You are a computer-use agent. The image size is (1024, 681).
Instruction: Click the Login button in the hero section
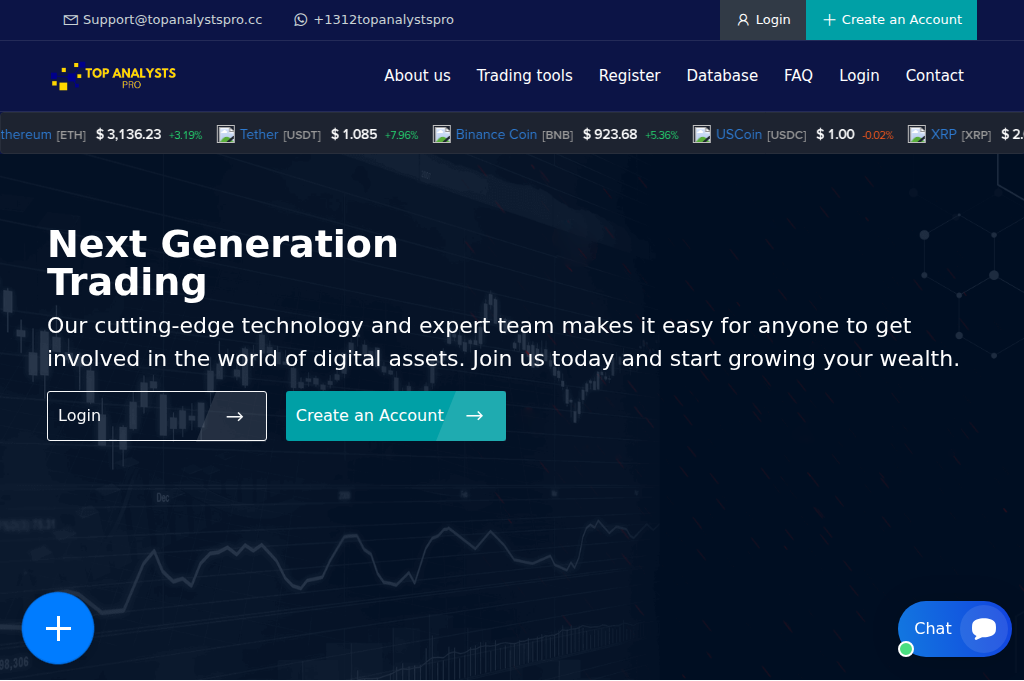157,416
